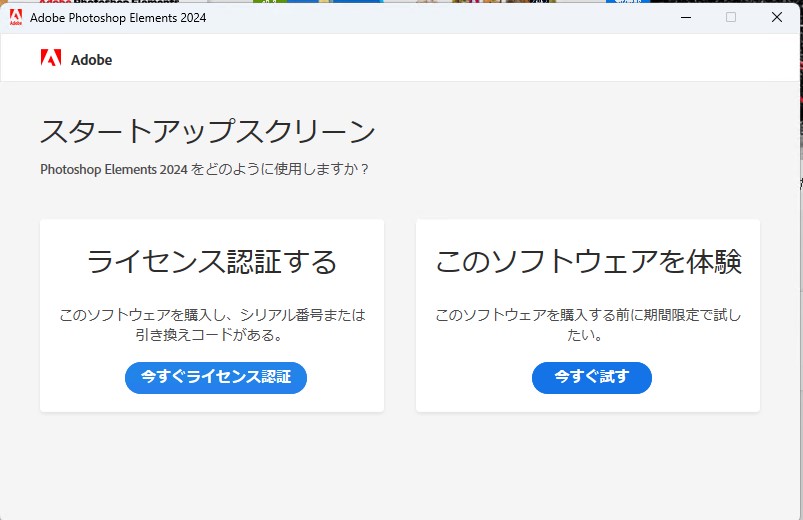Click the 今すぐライセンス認証 button

pos(216,378)
